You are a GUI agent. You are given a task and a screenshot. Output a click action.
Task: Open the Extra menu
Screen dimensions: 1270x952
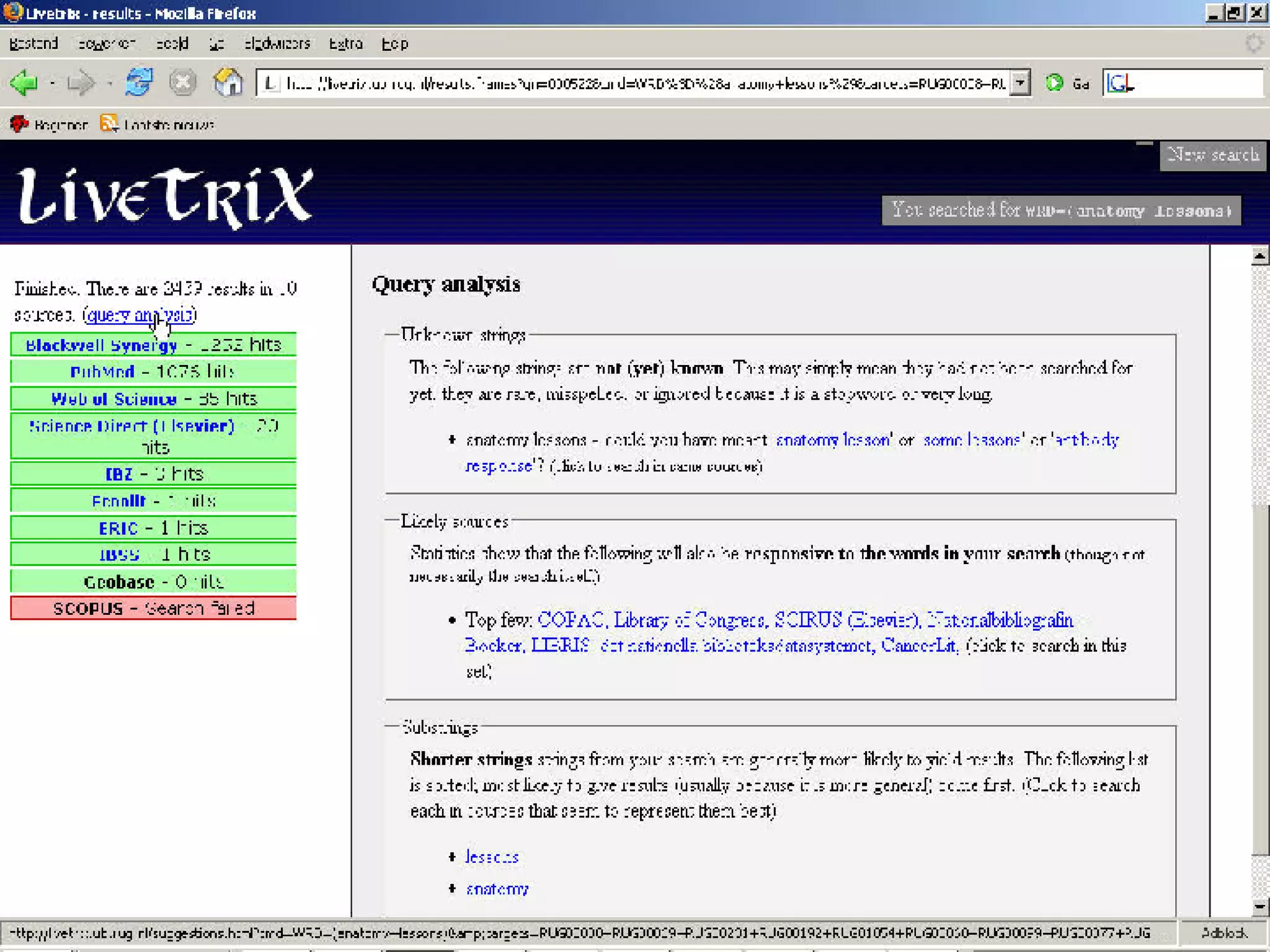[x=345, y=44]
